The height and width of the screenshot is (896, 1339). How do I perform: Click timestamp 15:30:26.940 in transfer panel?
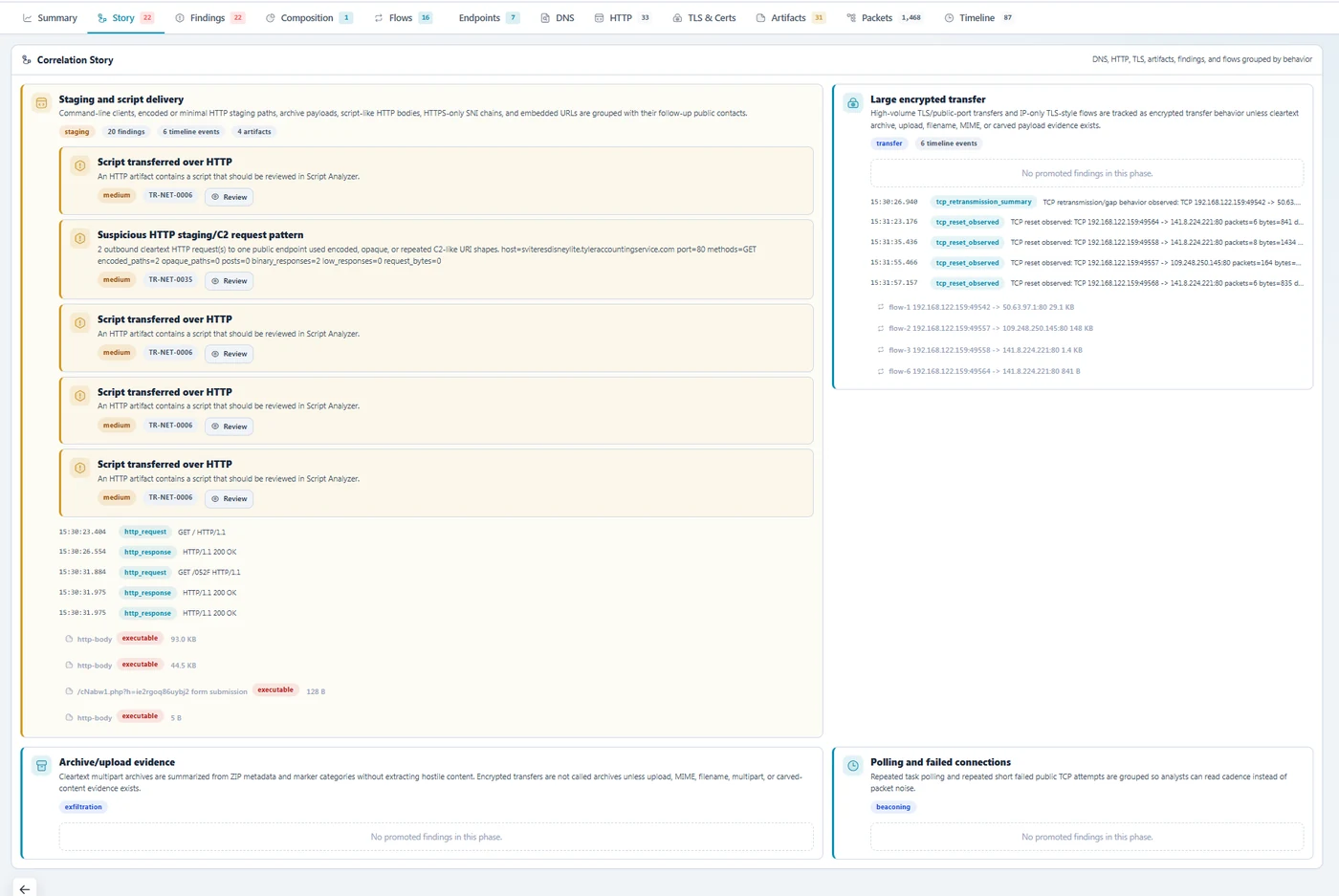(894, 202)
